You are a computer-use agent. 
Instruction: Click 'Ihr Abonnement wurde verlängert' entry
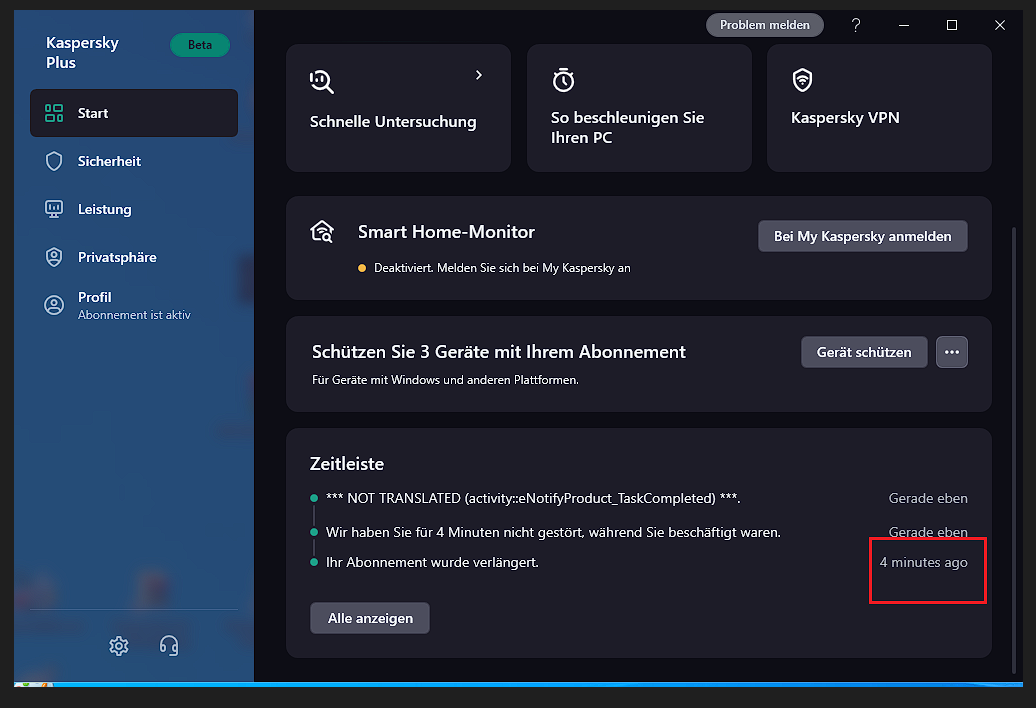tap(432, 563)
